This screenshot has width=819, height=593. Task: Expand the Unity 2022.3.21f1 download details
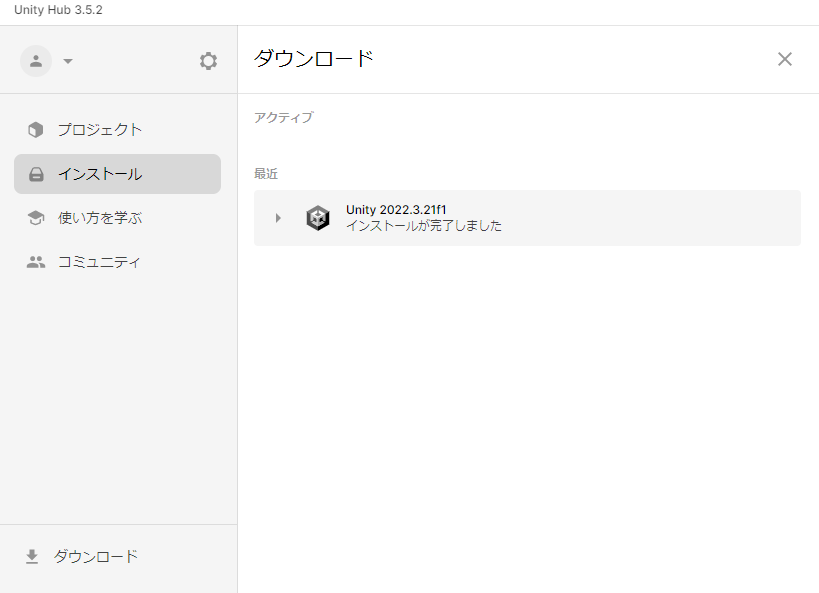click(278, 218)
